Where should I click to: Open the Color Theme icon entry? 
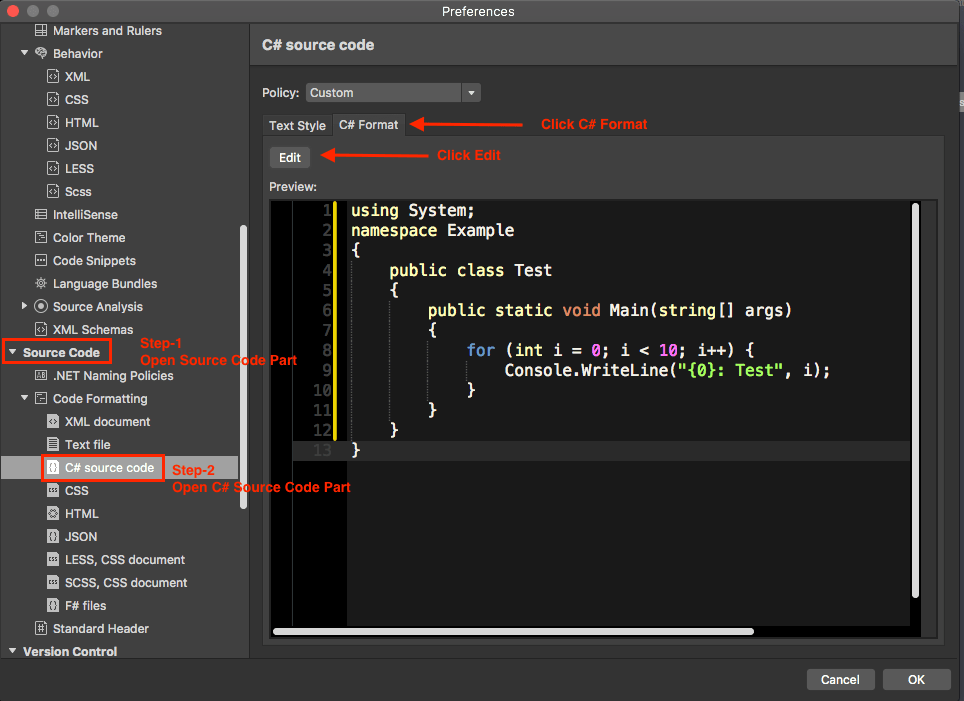coord(41,237)
